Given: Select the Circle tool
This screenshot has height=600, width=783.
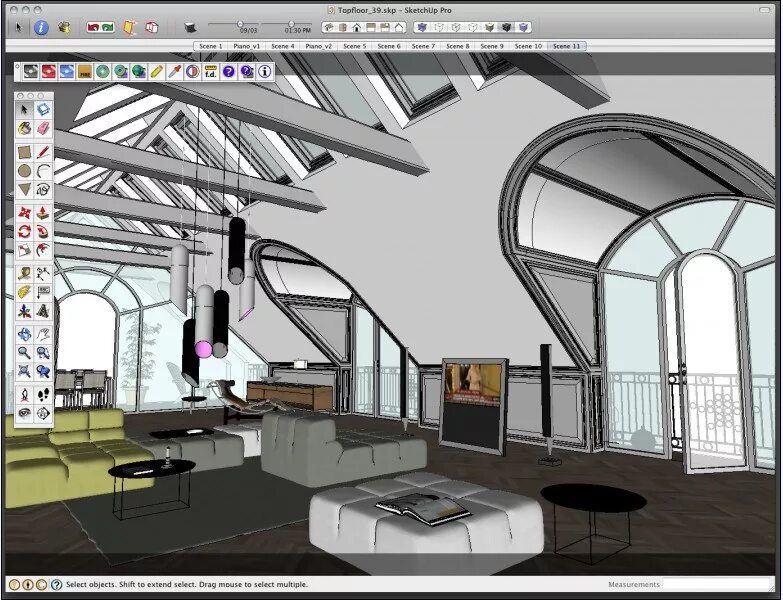Looking at the screenshot, I should click(24, 171).
